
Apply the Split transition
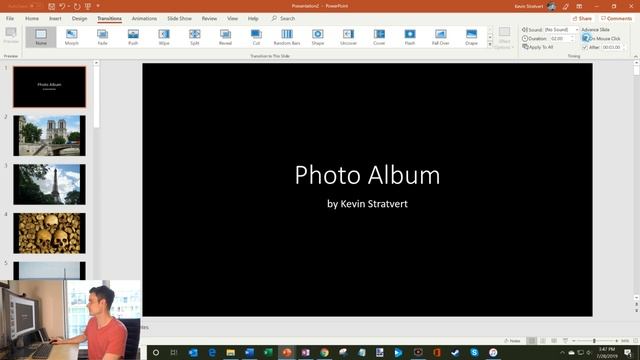195,37
